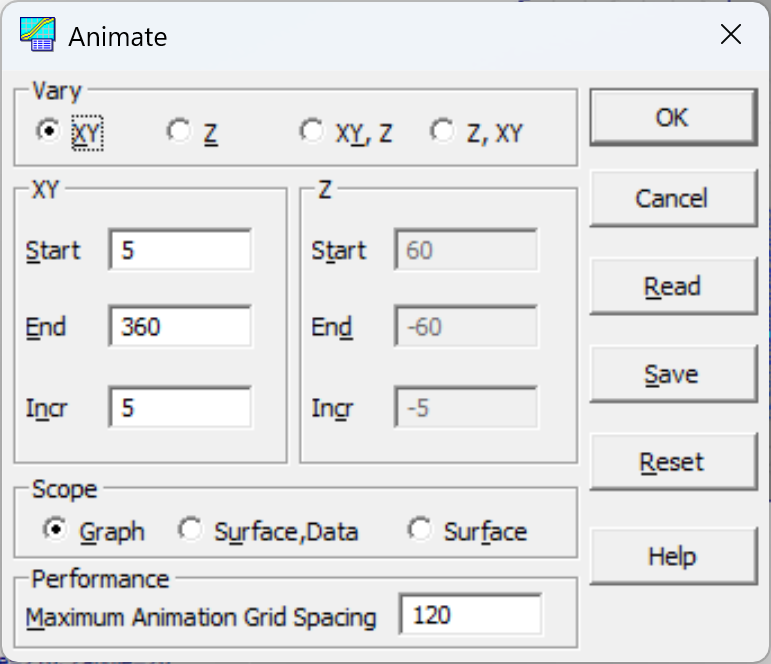The image size is (771, 664).
Task: Click the Vary group label
Action: point(57,91)
